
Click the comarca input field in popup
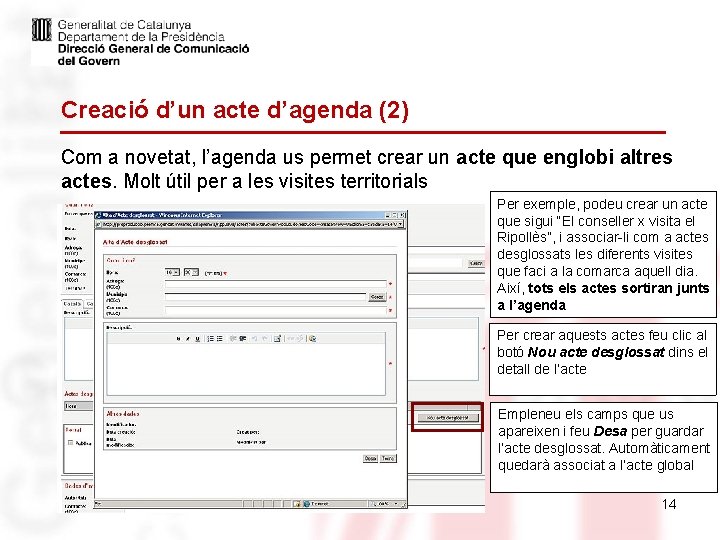[276, 310]
